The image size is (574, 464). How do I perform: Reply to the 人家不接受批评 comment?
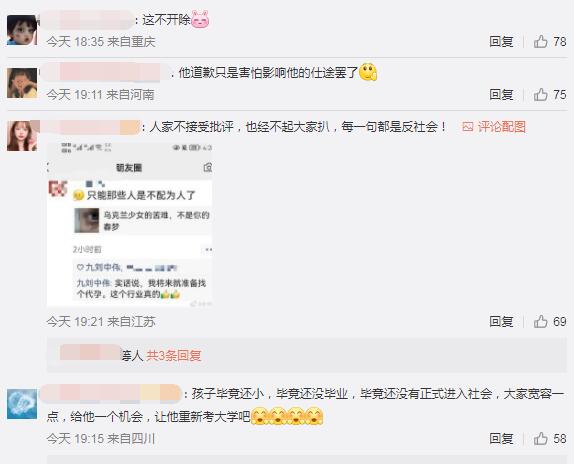point(501,322)
